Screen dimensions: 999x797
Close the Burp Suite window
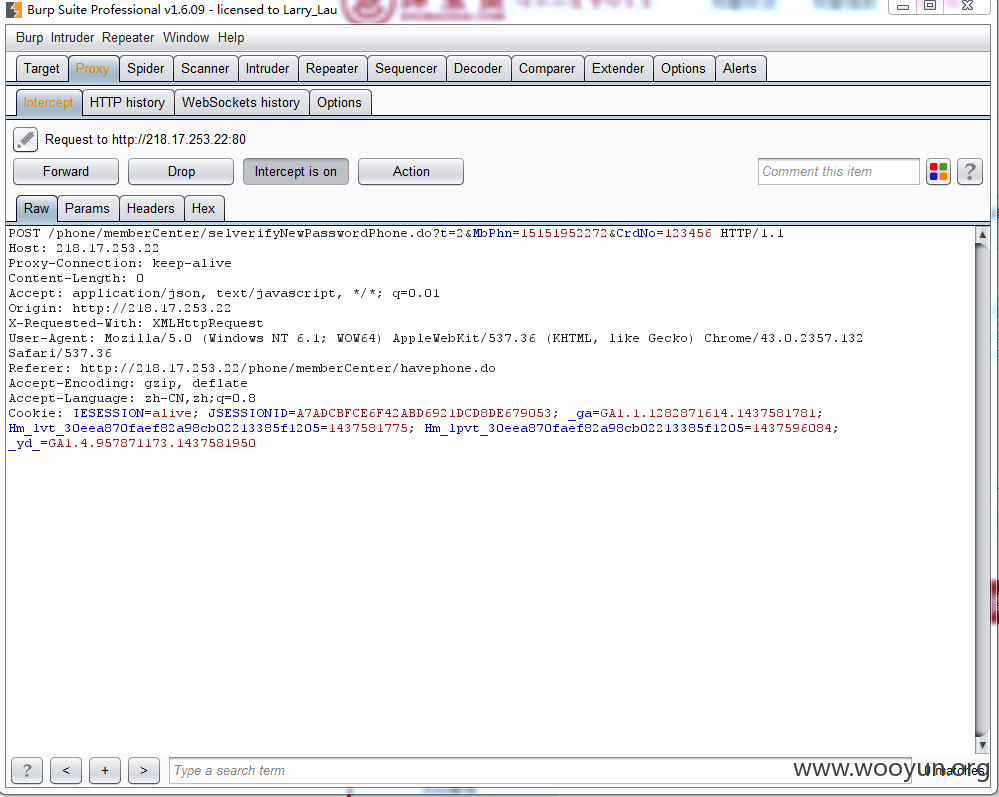click(967, 6)
